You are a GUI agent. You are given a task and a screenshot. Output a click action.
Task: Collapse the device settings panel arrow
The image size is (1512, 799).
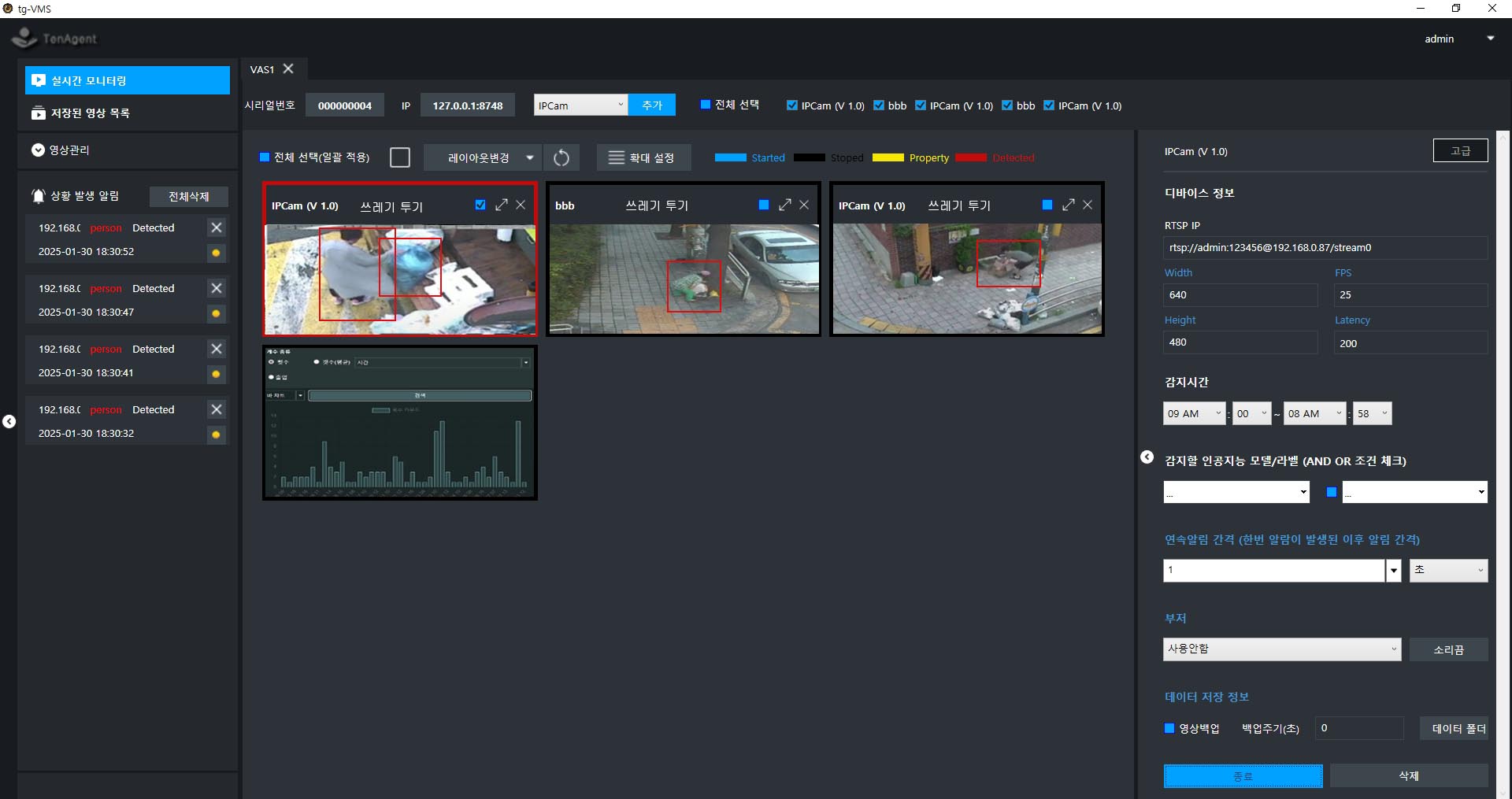pos(1147,457)
